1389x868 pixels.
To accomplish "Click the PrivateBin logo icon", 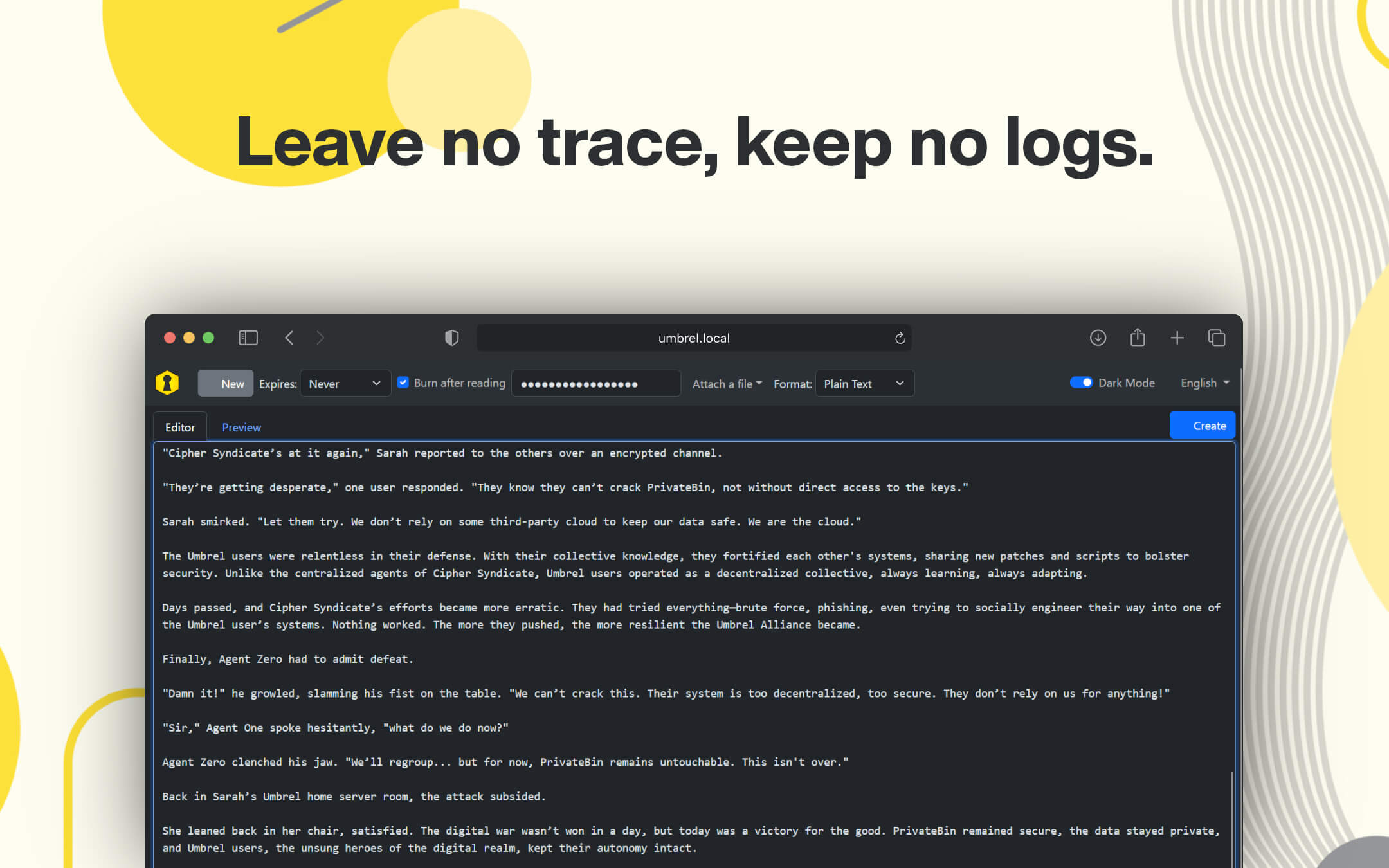I will tap(167, 383).
